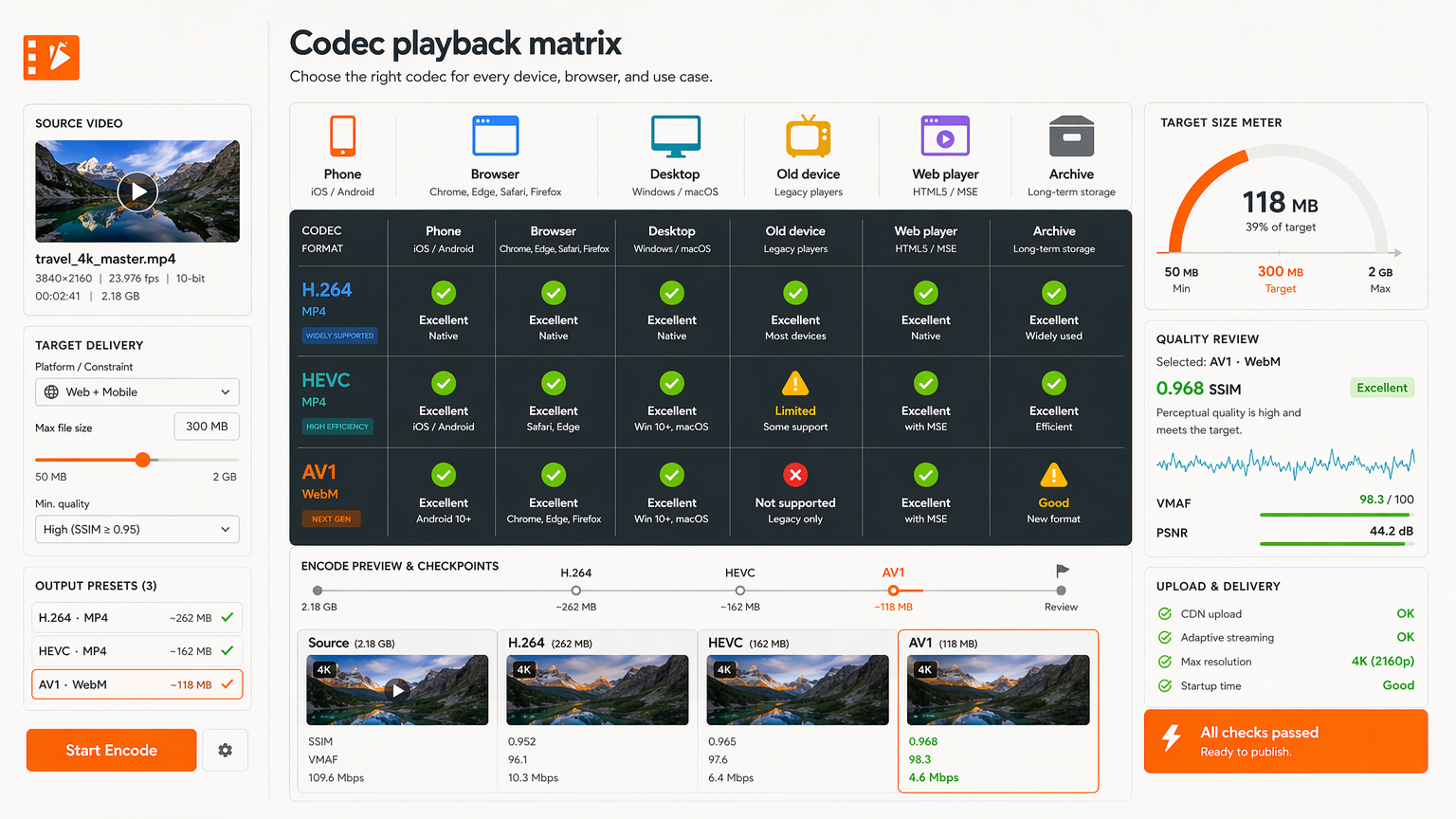Open the HEVC 162 MB preview thumbnail
This screenshot has width=1456, height=819.
coord(798,690)
